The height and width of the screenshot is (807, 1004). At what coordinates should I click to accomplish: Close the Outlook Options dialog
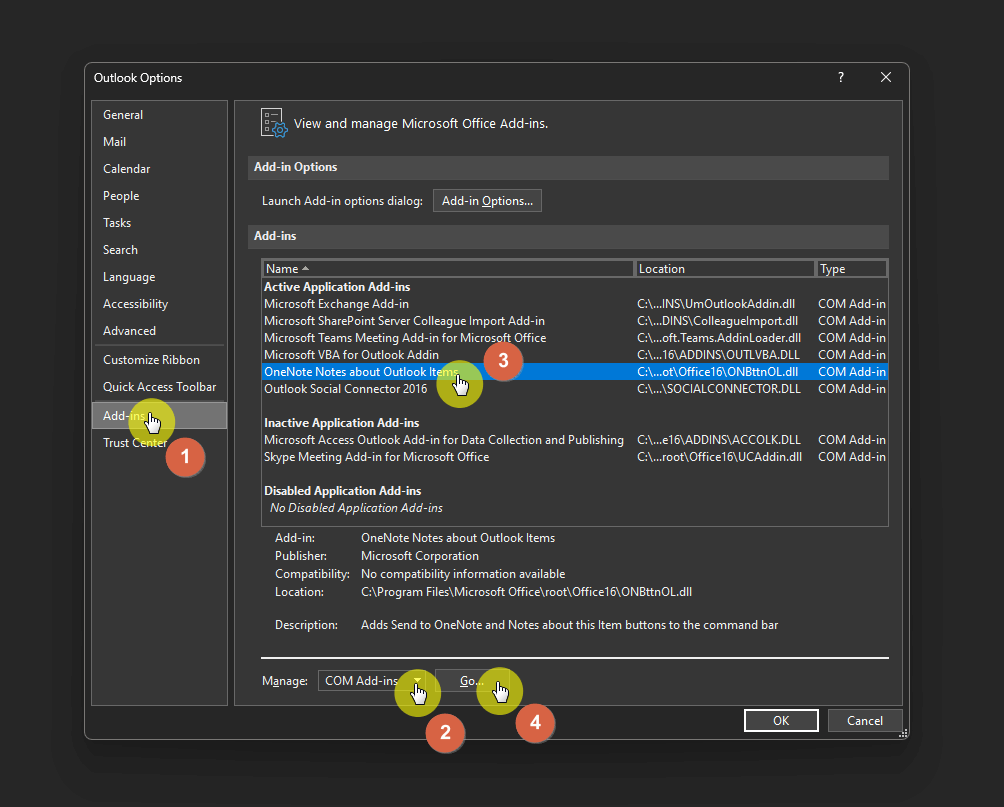(x=886, y=77)
